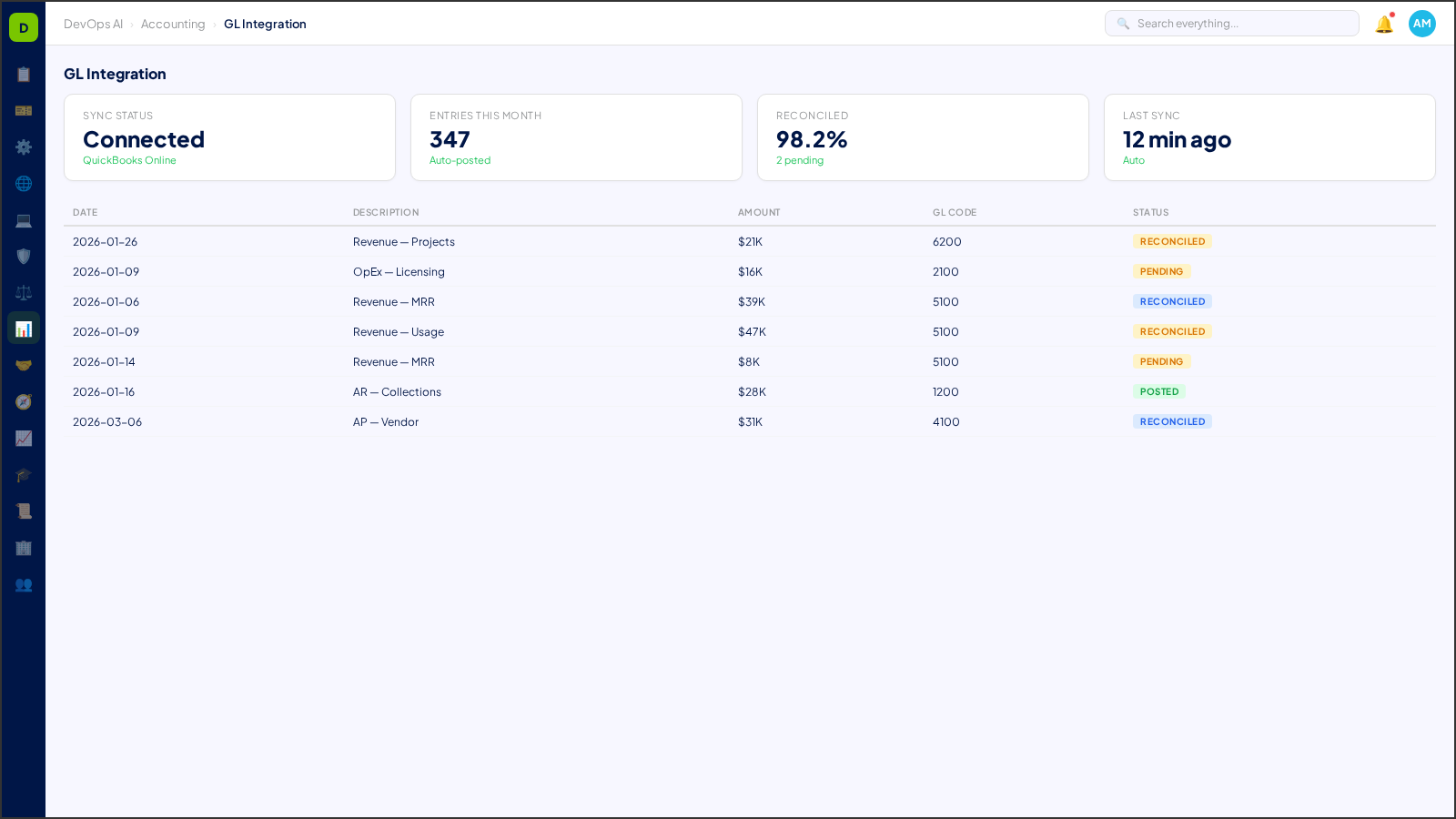Click the highlighted bar chart accounting icon
The height and width of the screenshot is (819, 1456).
point(24,328)
